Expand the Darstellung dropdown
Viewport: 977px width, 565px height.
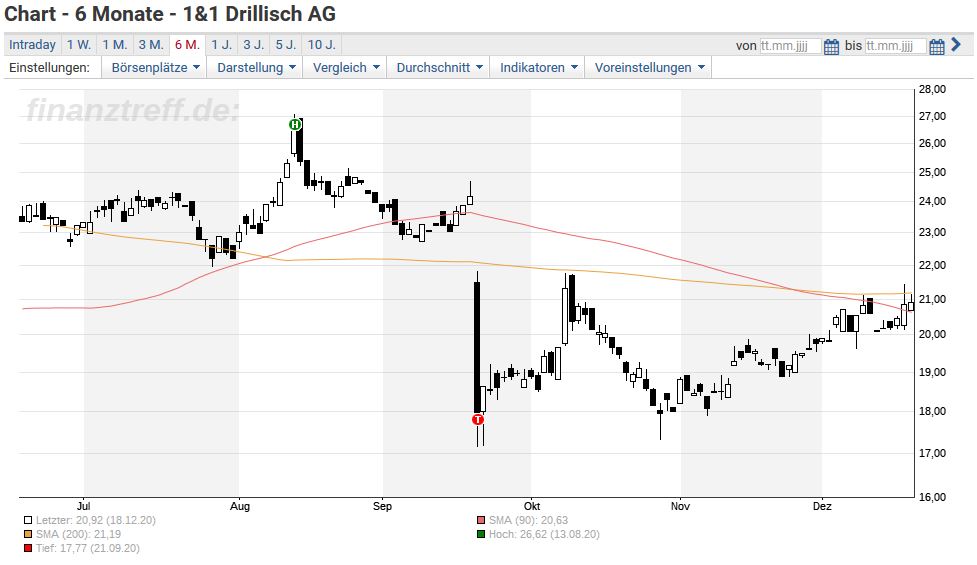point(256,67)
